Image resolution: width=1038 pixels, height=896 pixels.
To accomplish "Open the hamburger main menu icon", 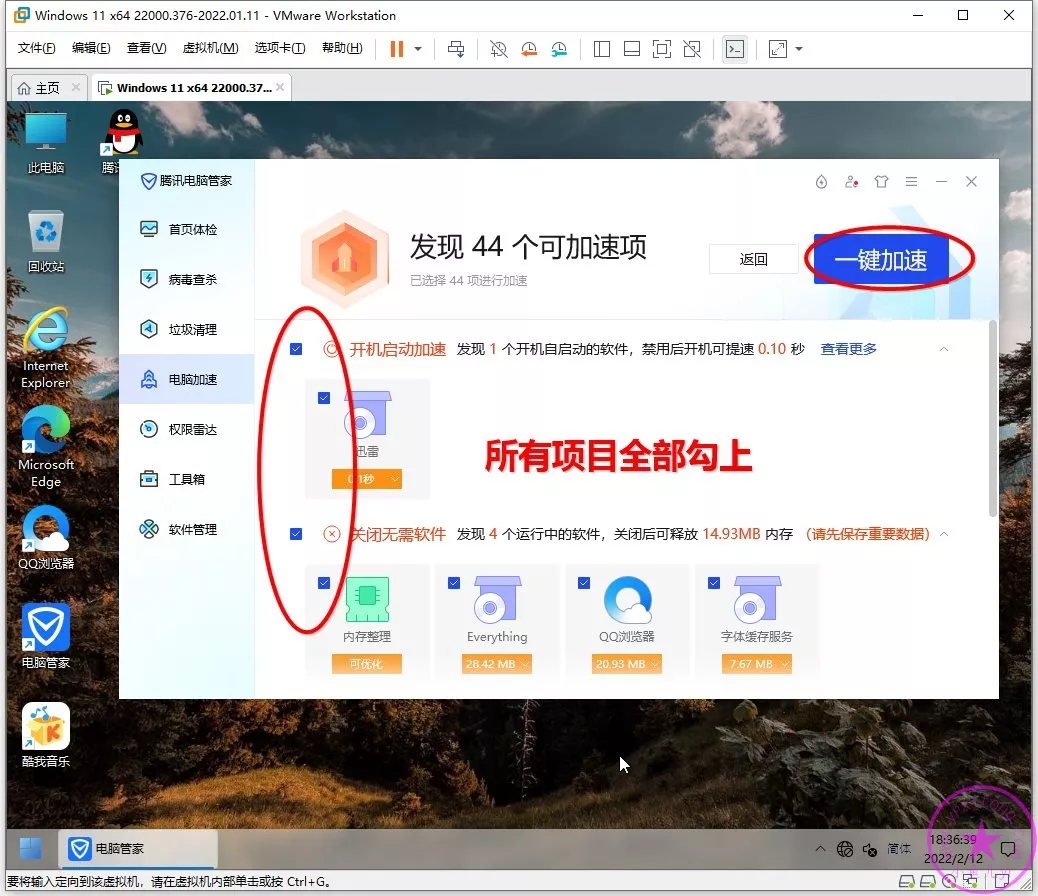I will click(x=911, y=182).
